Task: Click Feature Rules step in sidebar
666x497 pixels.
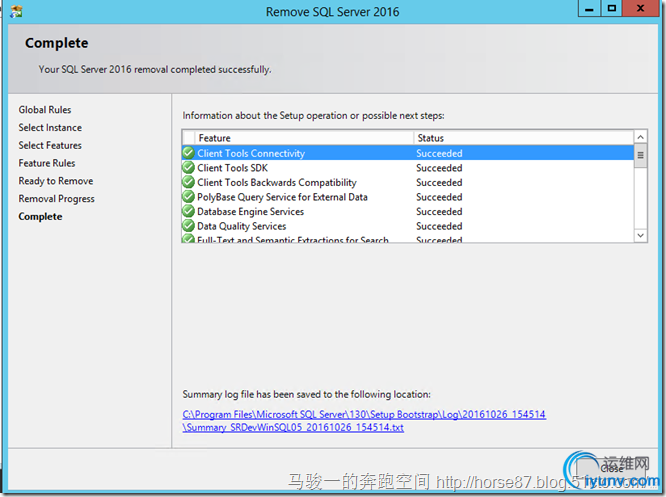Action: click(x=47, y=163)
